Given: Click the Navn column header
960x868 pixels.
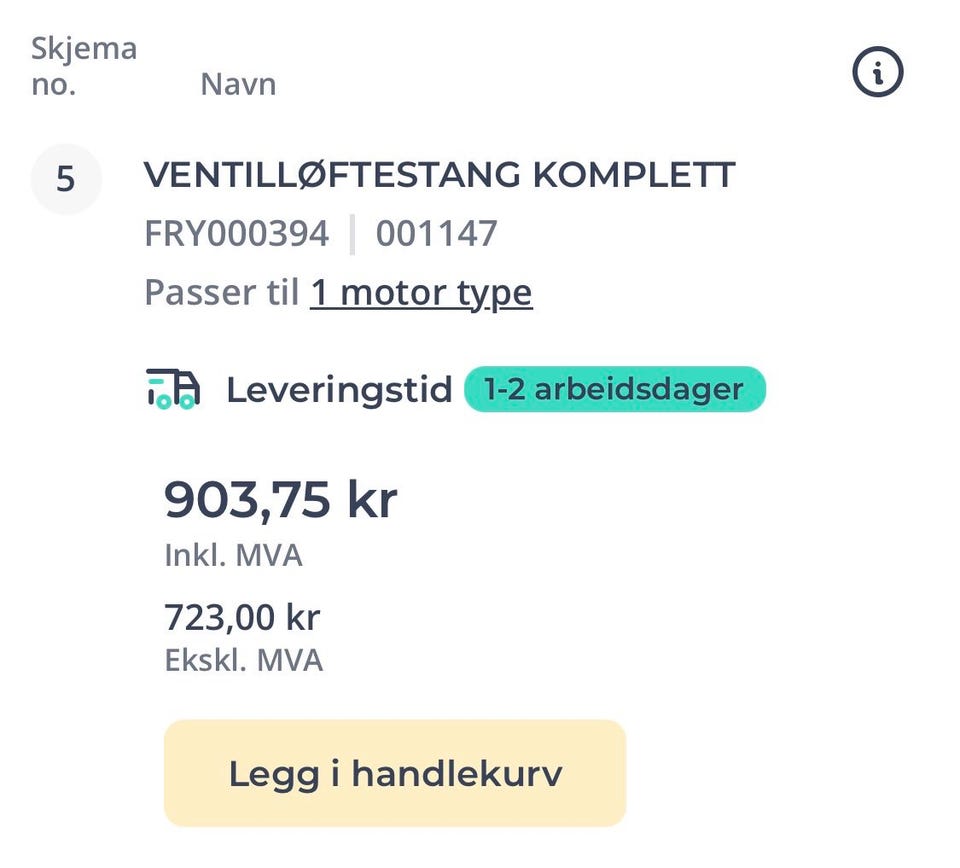Looking at the screenshot, I should [238, 84].
